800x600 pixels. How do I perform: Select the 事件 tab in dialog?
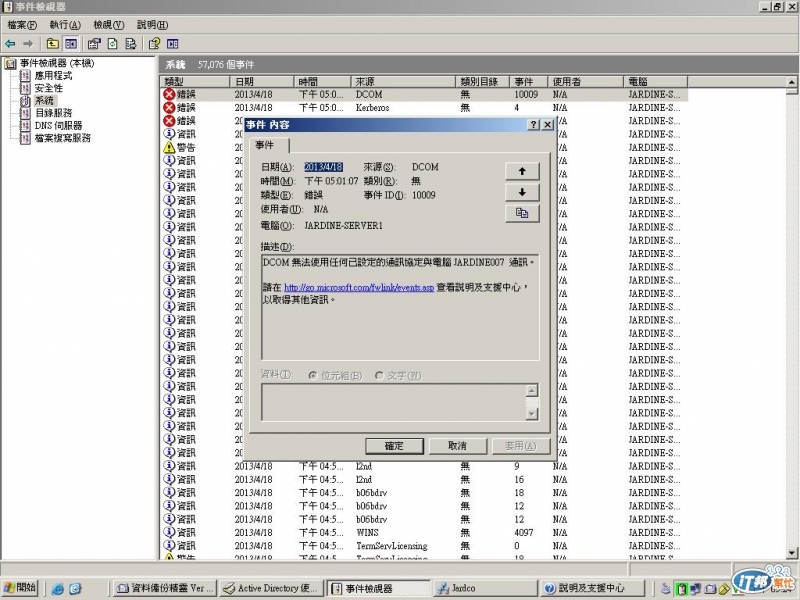tap(268, 145)
